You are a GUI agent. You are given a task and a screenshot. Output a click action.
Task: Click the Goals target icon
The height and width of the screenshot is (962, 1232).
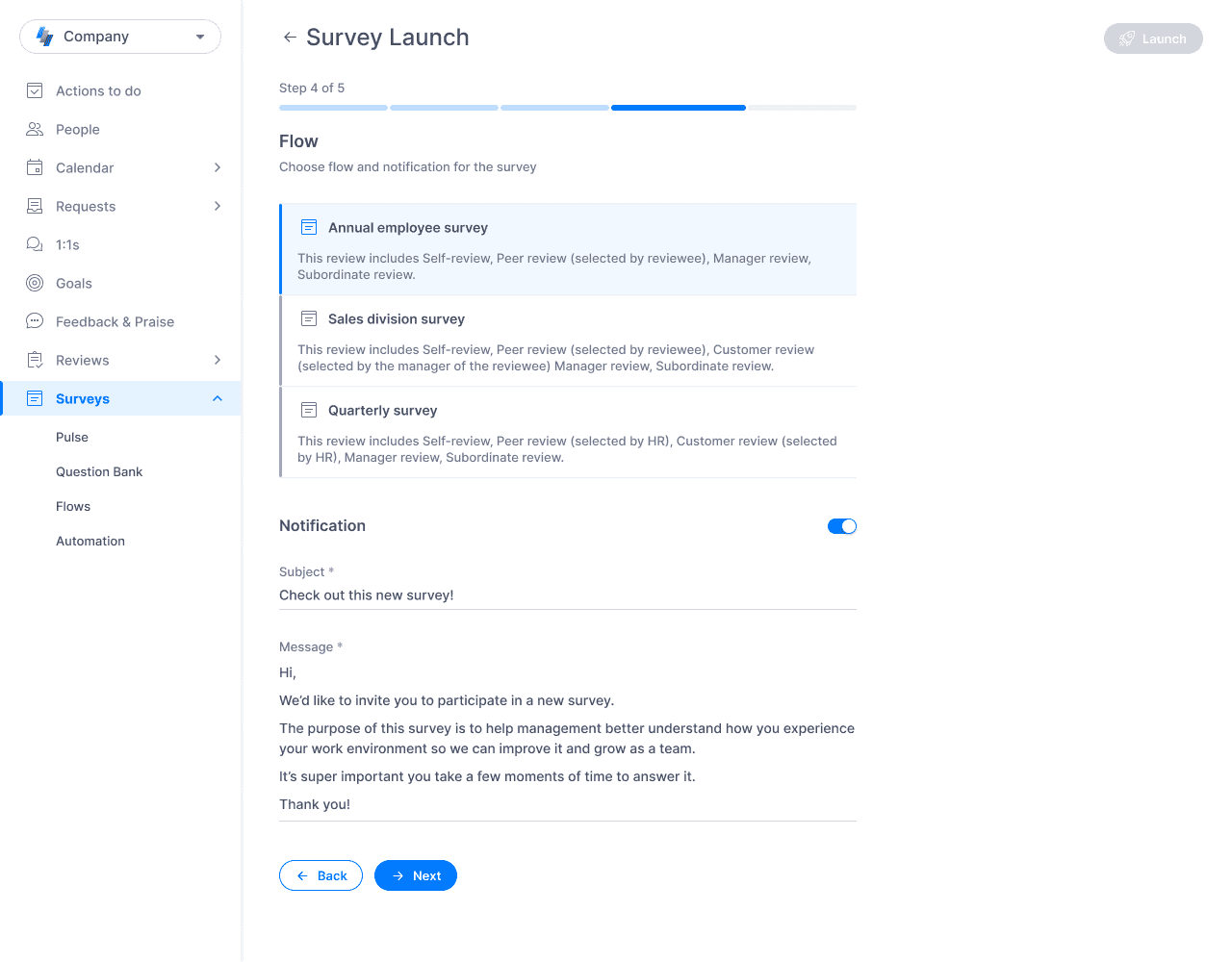35,283
